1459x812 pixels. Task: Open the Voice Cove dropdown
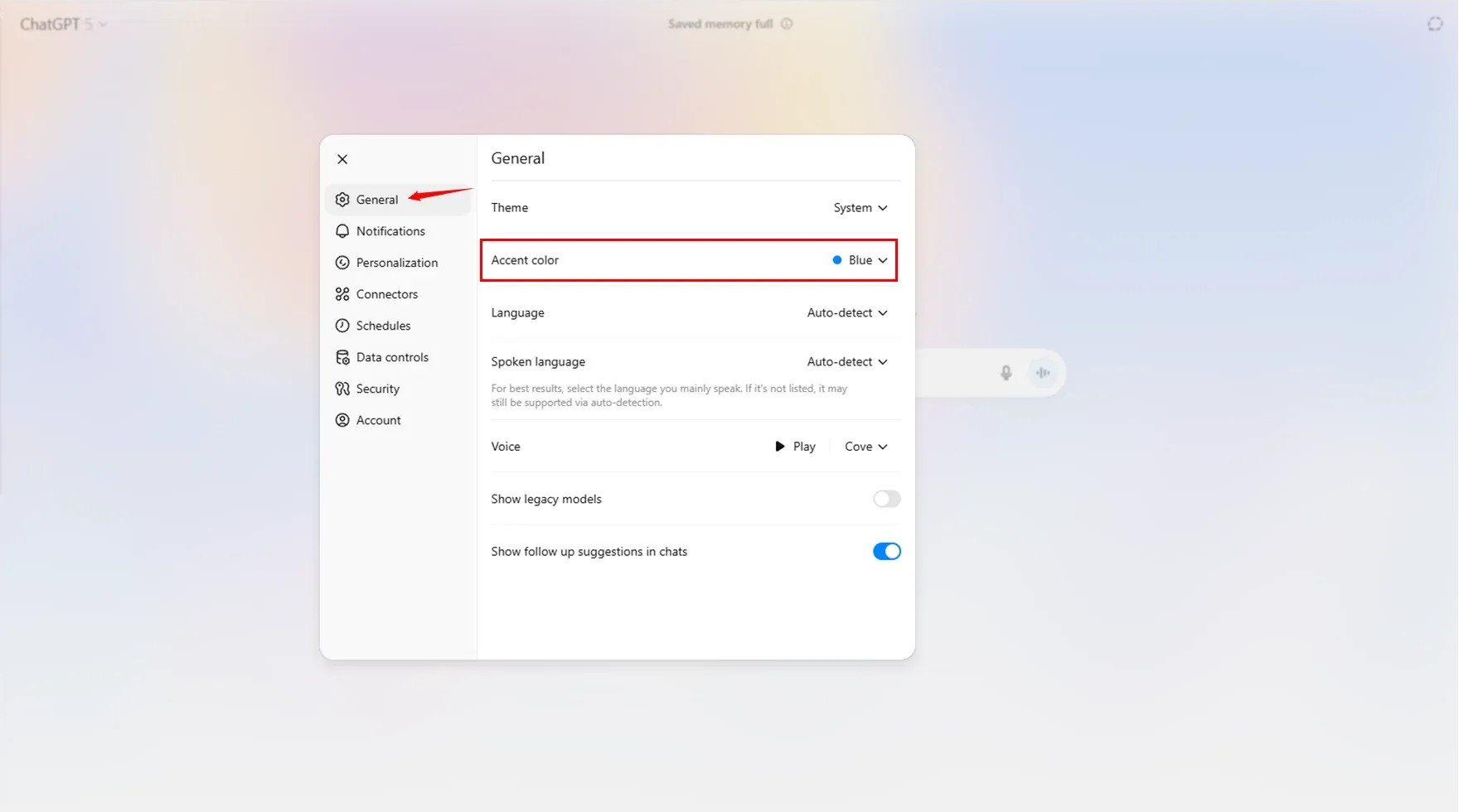pyautogui.click(x=866, y=447)
